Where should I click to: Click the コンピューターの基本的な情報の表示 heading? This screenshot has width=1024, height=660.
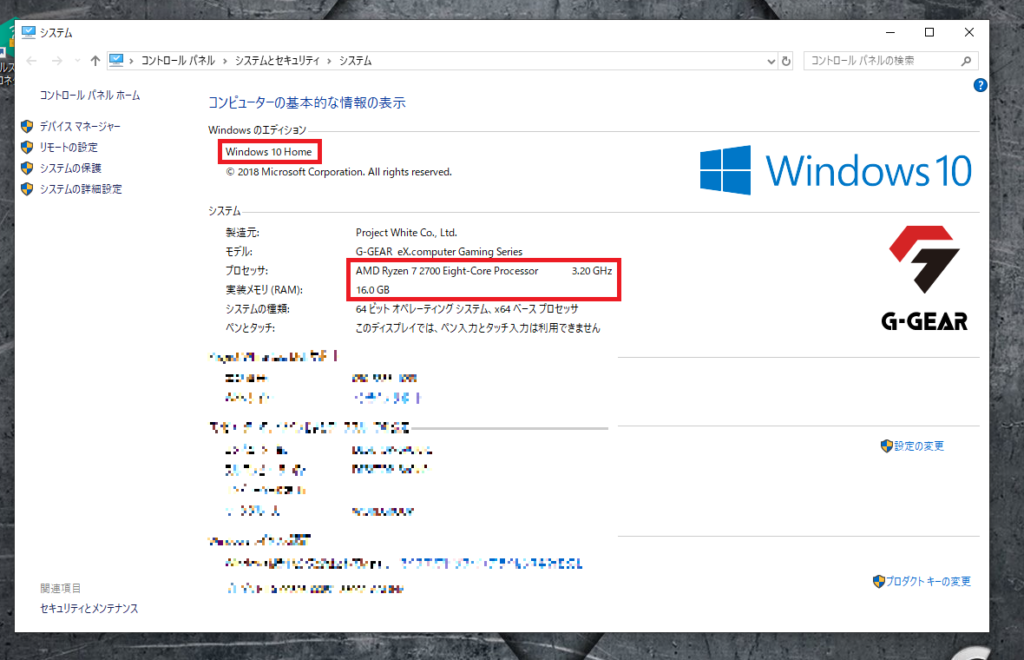[307, 102]
